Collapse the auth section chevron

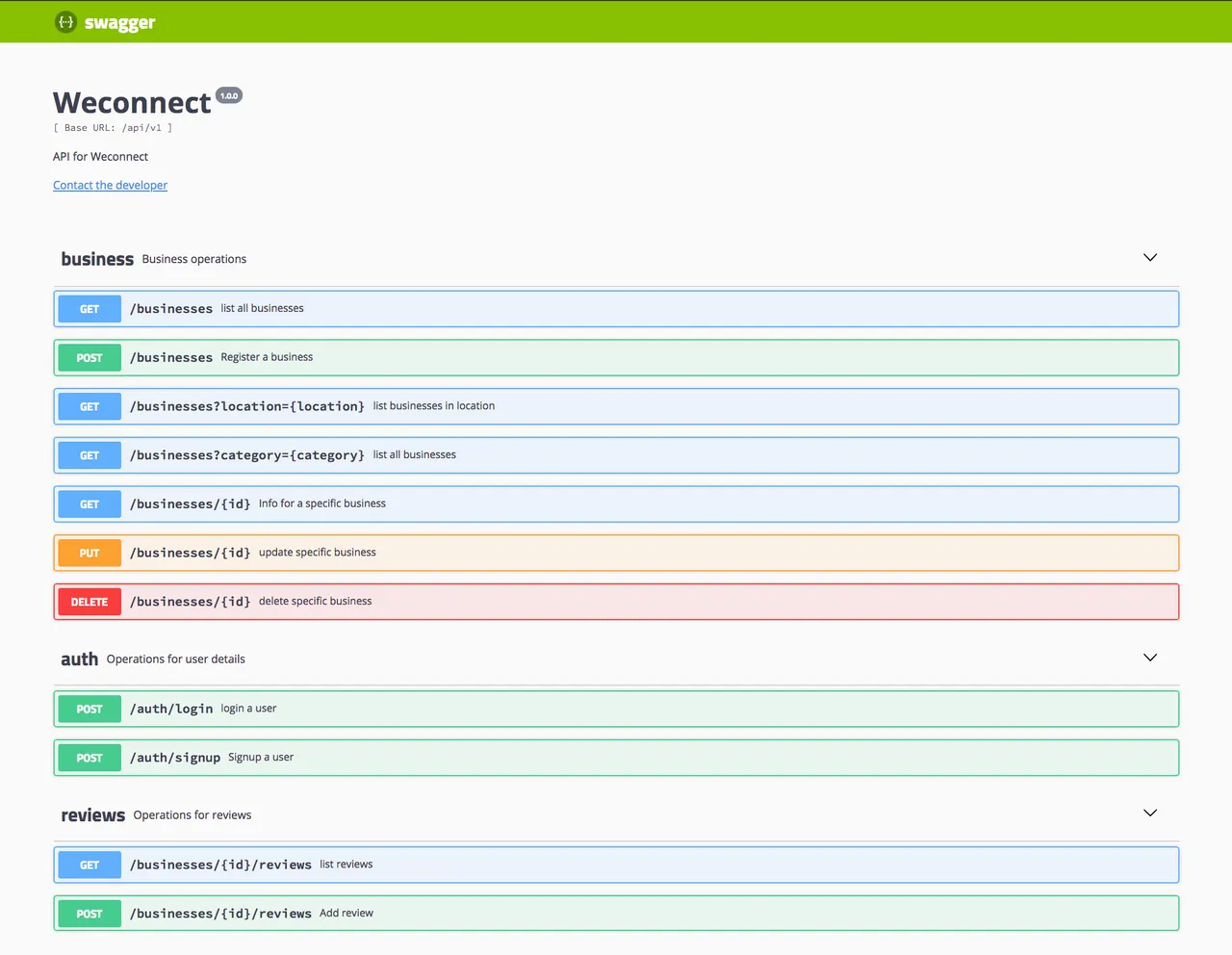[1149, 658]
